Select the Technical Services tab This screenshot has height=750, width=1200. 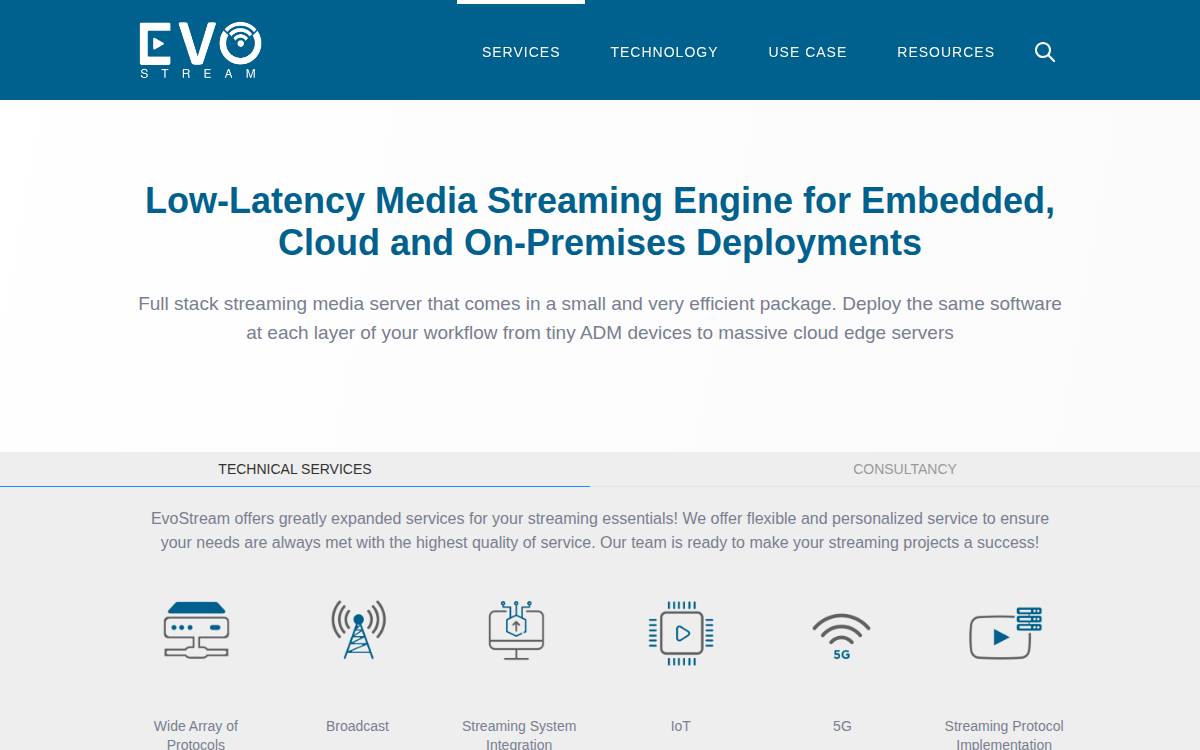click(x=295, y=469)
